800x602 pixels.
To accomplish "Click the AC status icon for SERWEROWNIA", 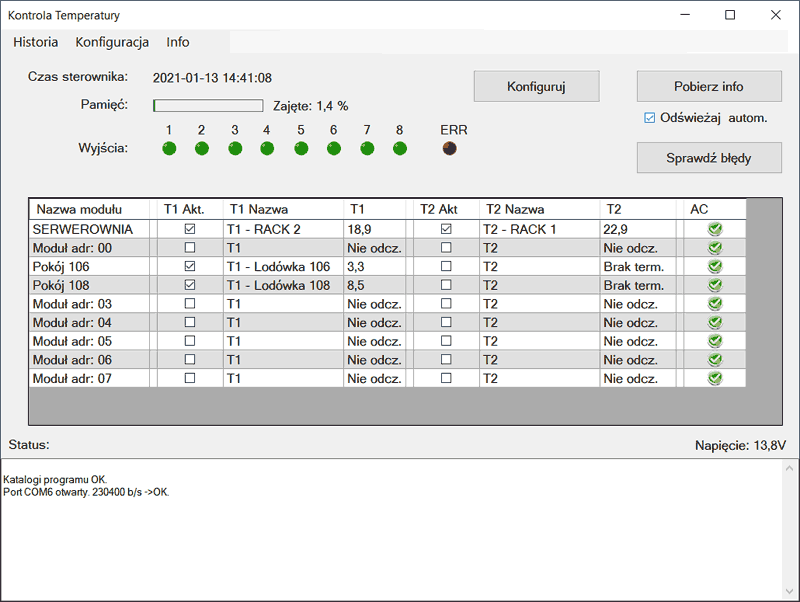I will (x=714, y=229).
